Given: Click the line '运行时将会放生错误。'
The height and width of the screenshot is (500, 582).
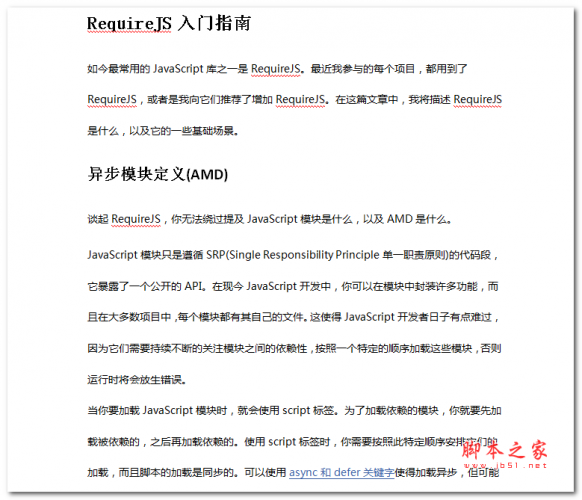Looking at the screenshot, I should [x=137, y=379].
